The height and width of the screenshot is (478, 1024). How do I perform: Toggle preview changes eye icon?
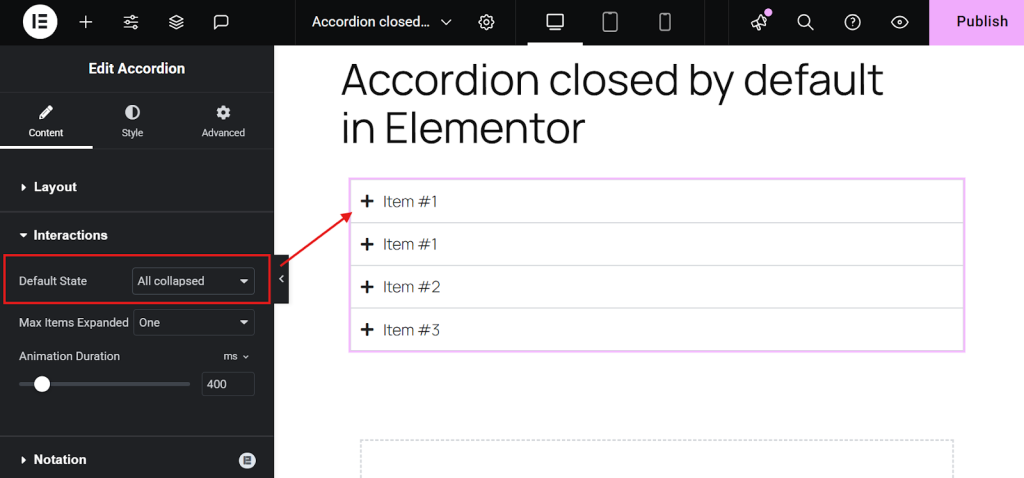pos(899,22)
